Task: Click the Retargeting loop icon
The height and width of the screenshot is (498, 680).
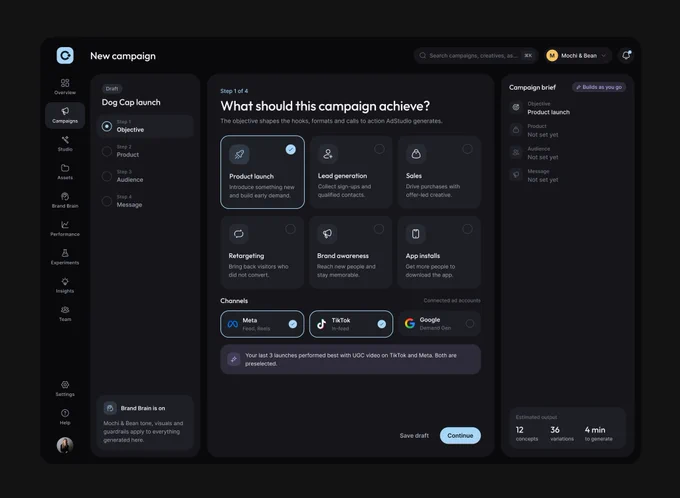Action: (x=239, y=234)
